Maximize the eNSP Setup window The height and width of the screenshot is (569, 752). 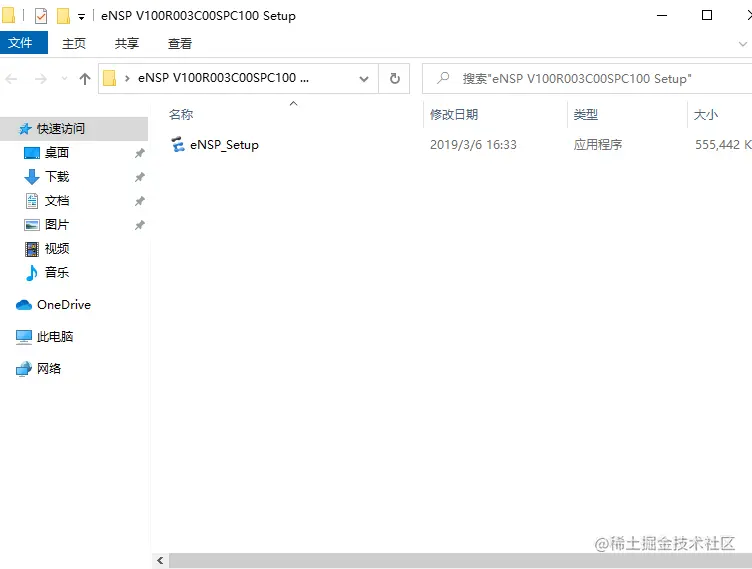pyautogui.click(x=706, y=15)
